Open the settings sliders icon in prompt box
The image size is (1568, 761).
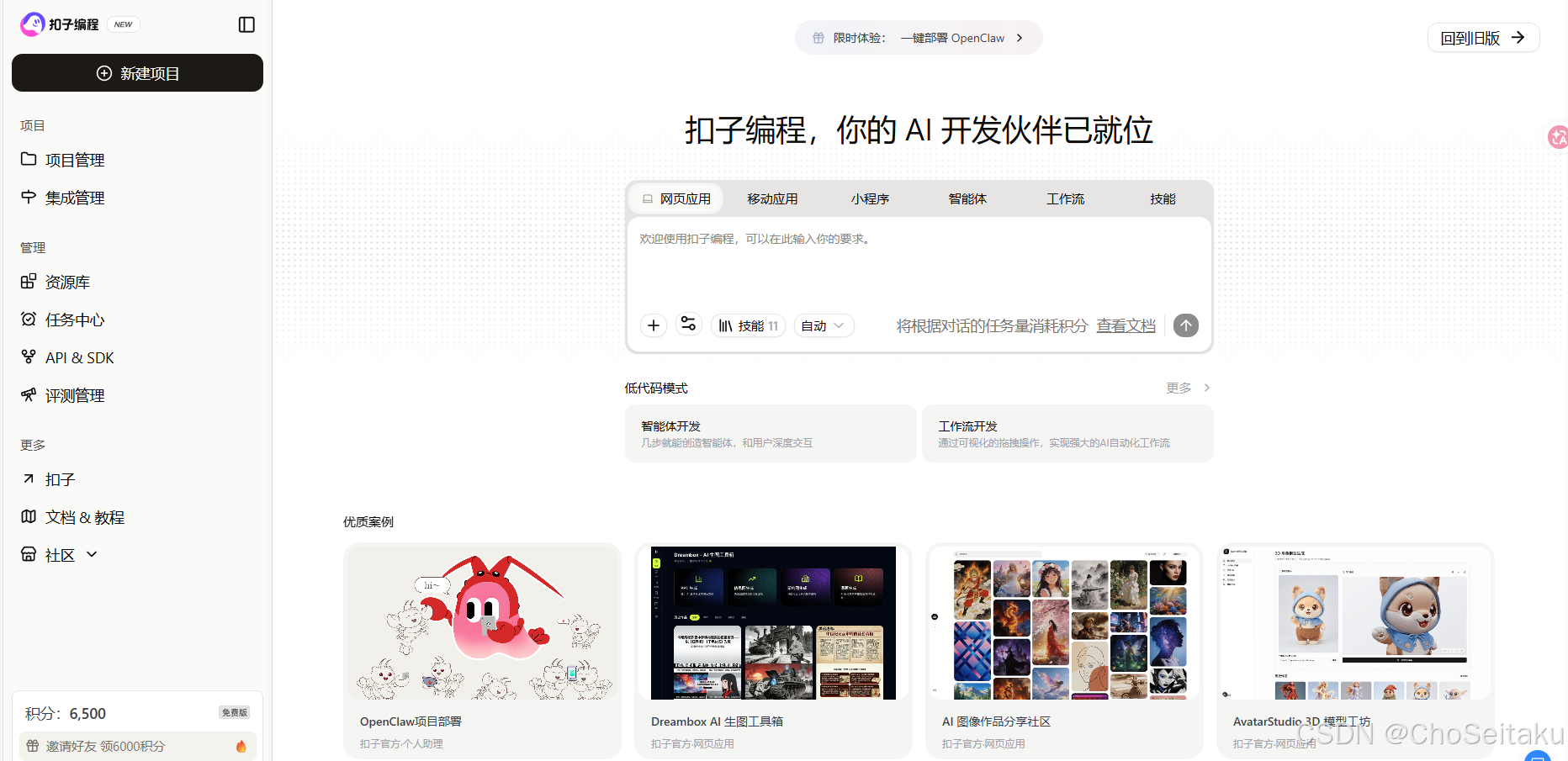(689, 325)
